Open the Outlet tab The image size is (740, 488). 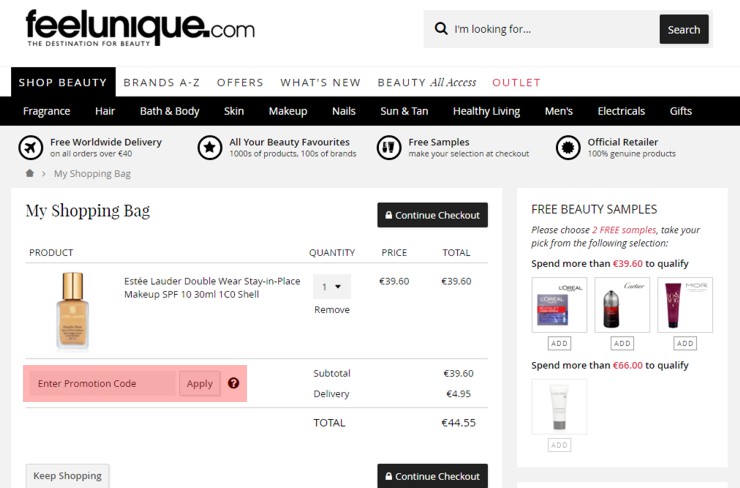pos(516,83)
